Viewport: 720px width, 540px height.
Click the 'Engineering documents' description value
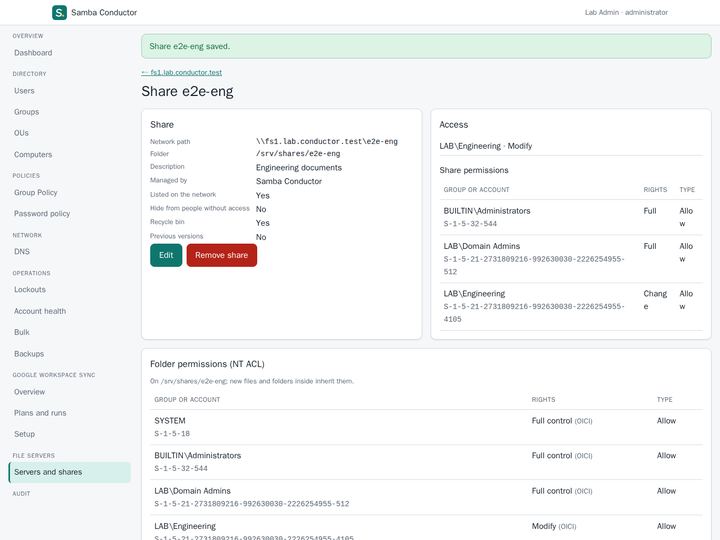[299, 168]
